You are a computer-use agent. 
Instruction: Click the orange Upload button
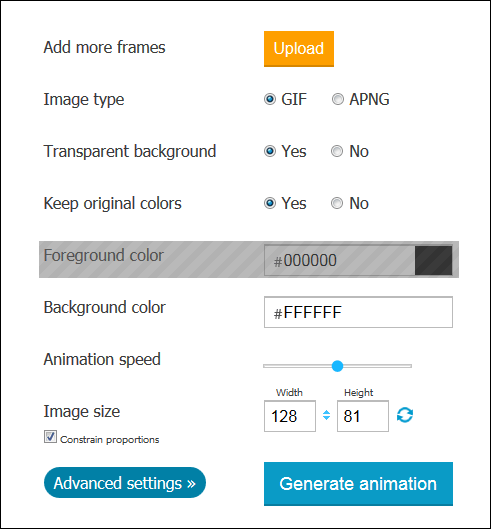click(299, 49)
